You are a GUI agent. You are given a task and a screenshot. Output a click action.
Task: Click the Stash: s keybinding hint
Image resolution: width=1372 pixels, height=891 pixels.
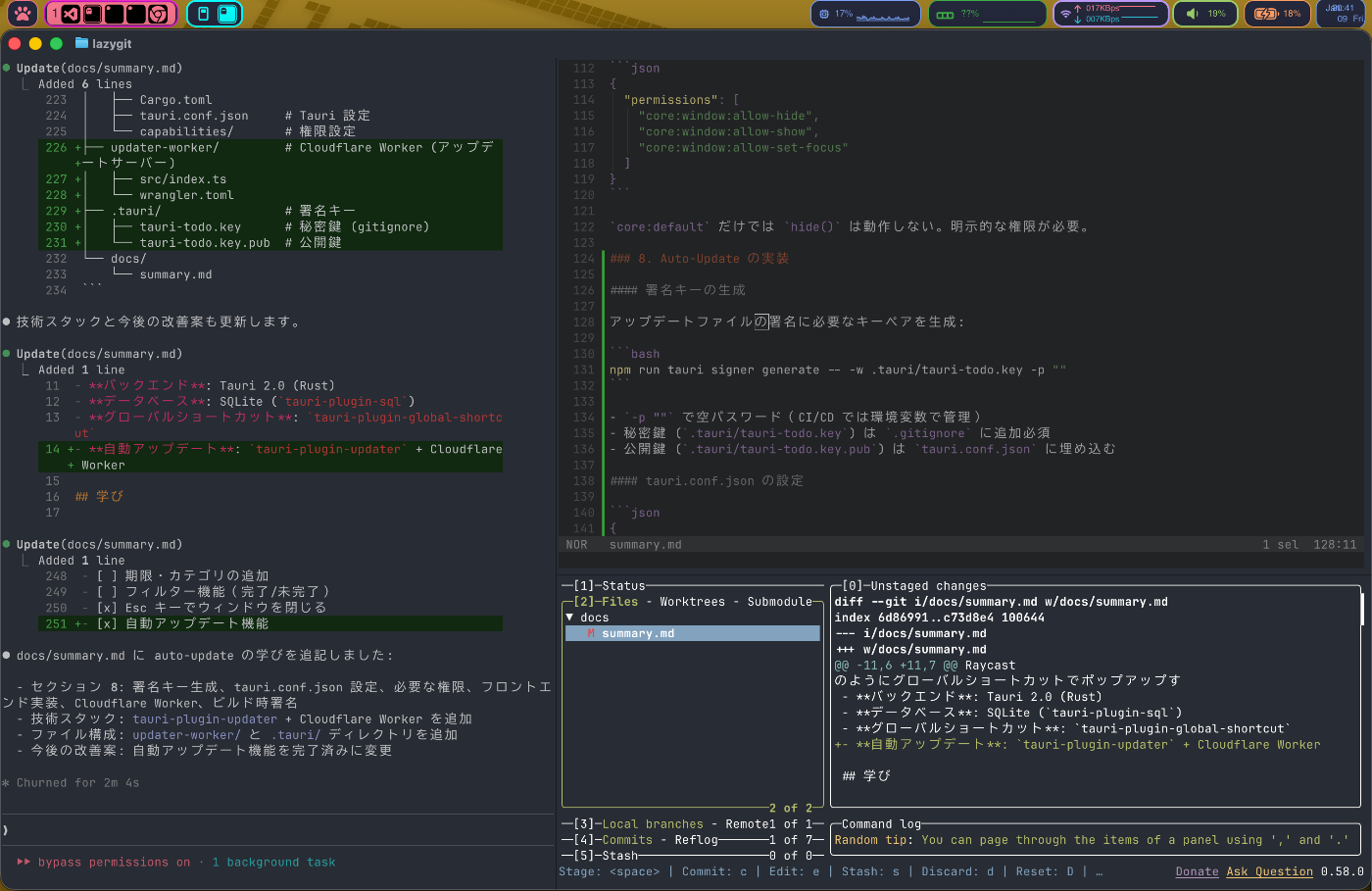click(870, 871)
